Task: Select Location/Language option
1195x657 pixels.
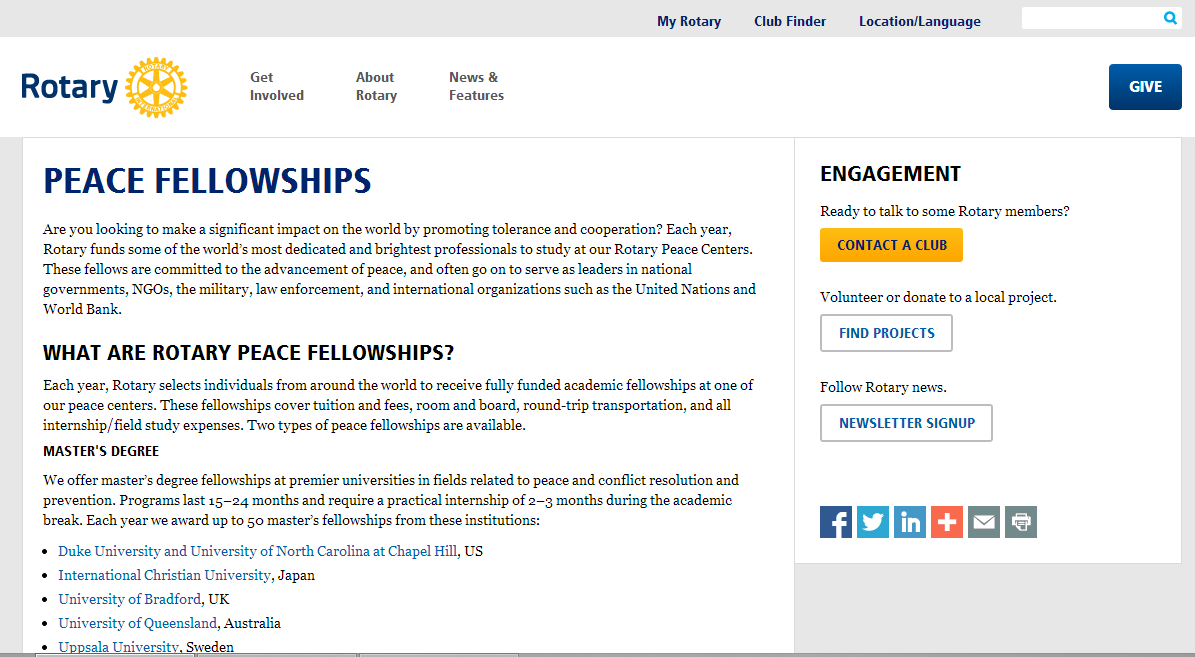Action: (x=919, y=21)
